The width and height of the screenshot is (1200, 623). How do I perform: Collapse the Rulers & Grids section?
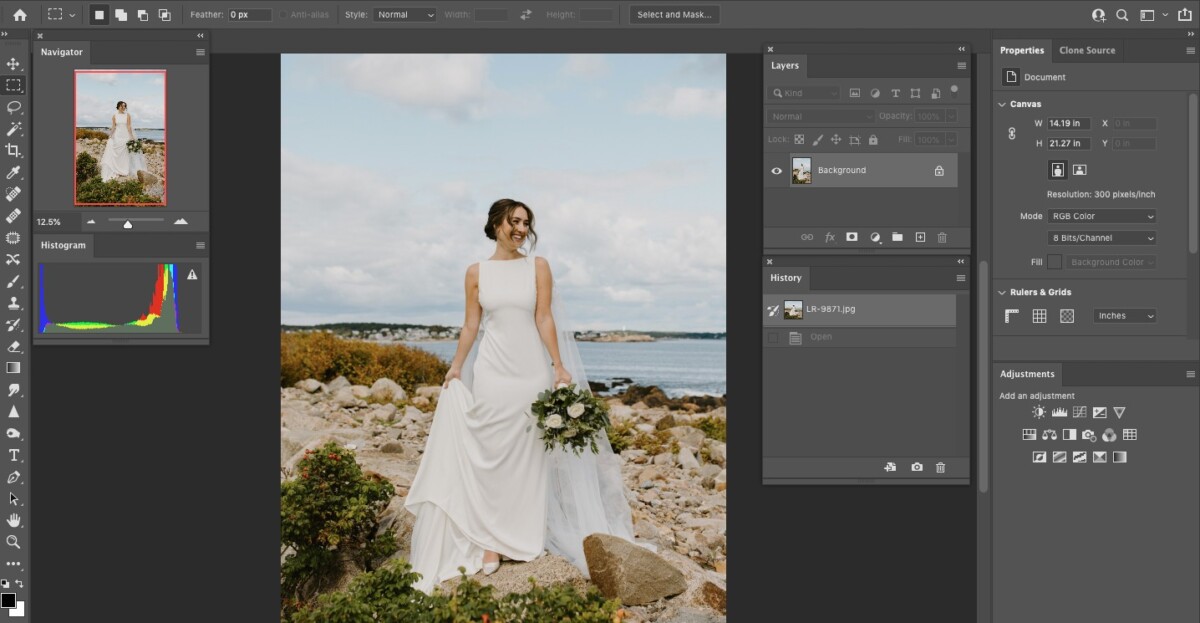(x=1002, y=292)
